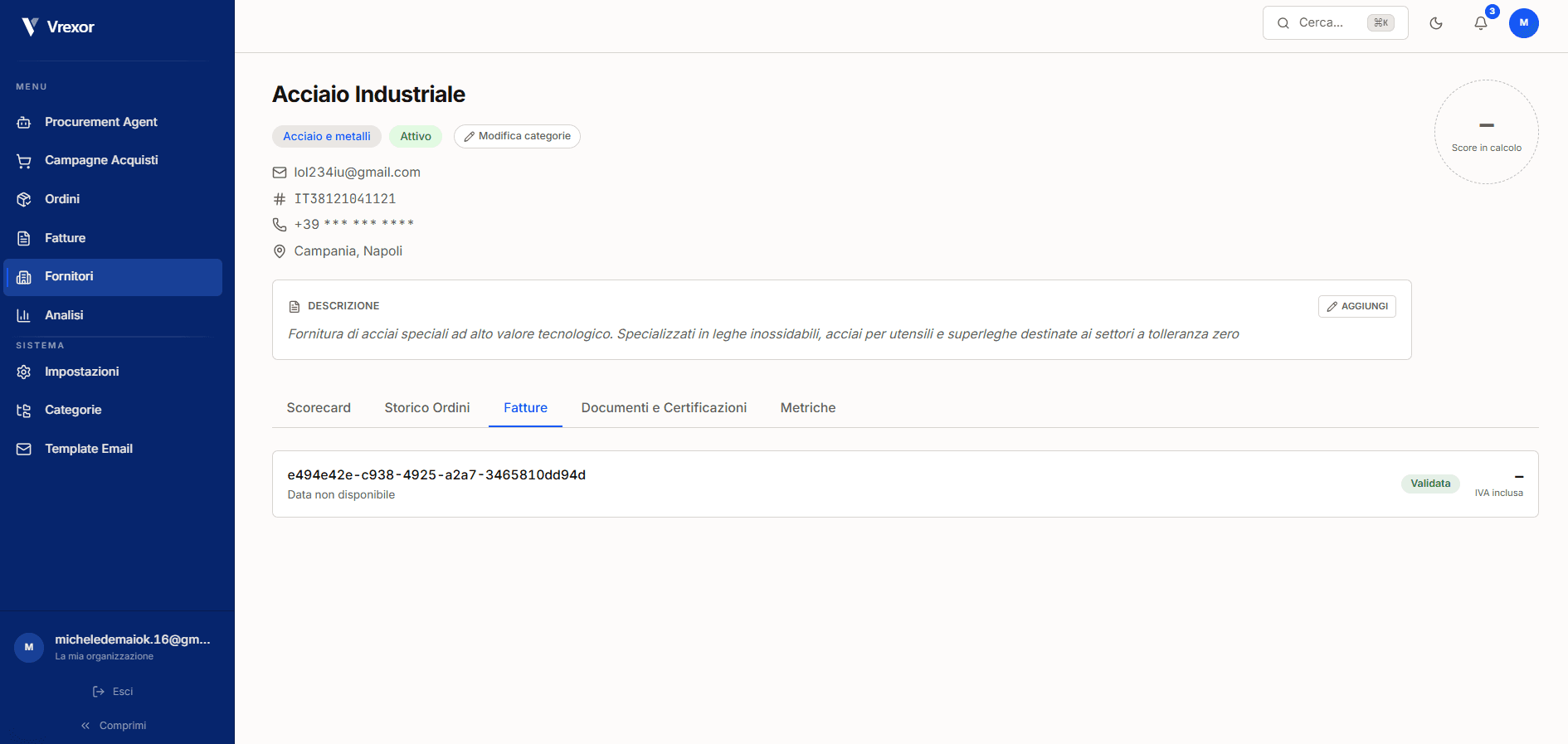
Task: Click the Procurement Agent robot icon
Action: point(24,122)
